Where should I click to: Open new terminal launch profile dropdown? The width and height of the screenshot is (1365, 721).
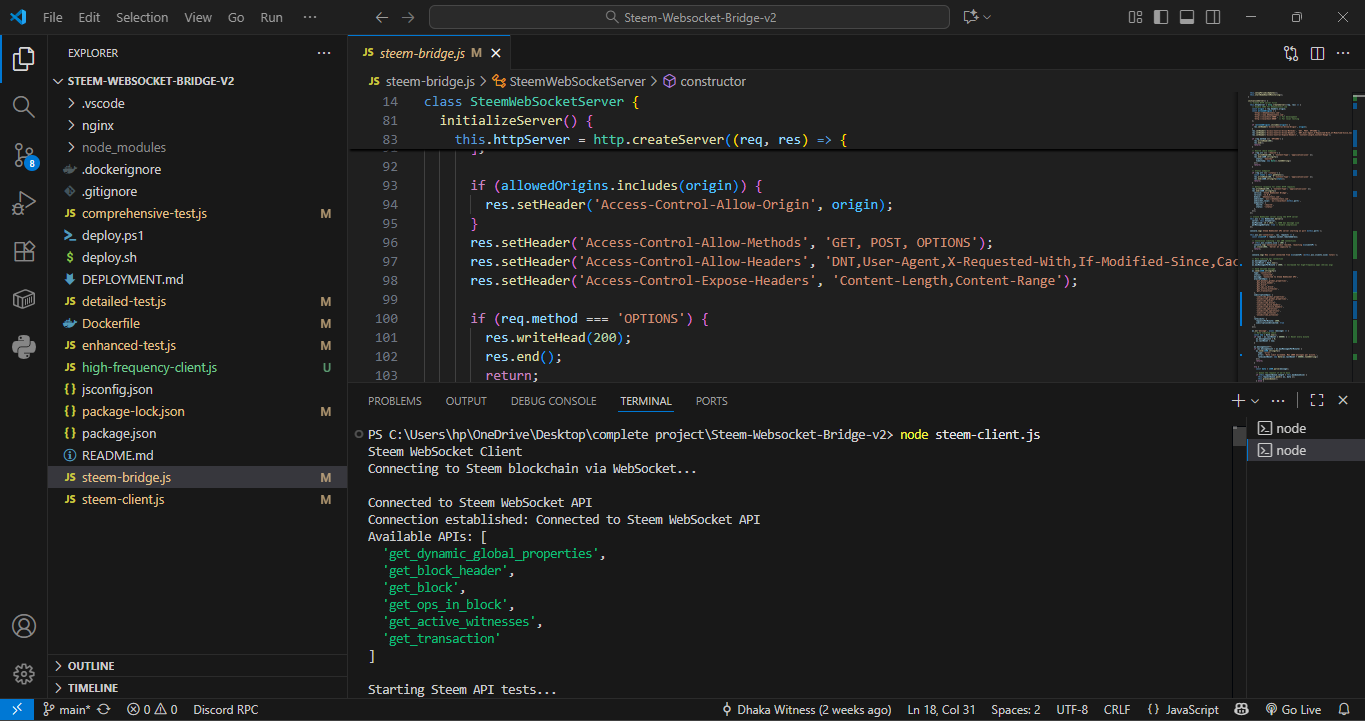1255,401
